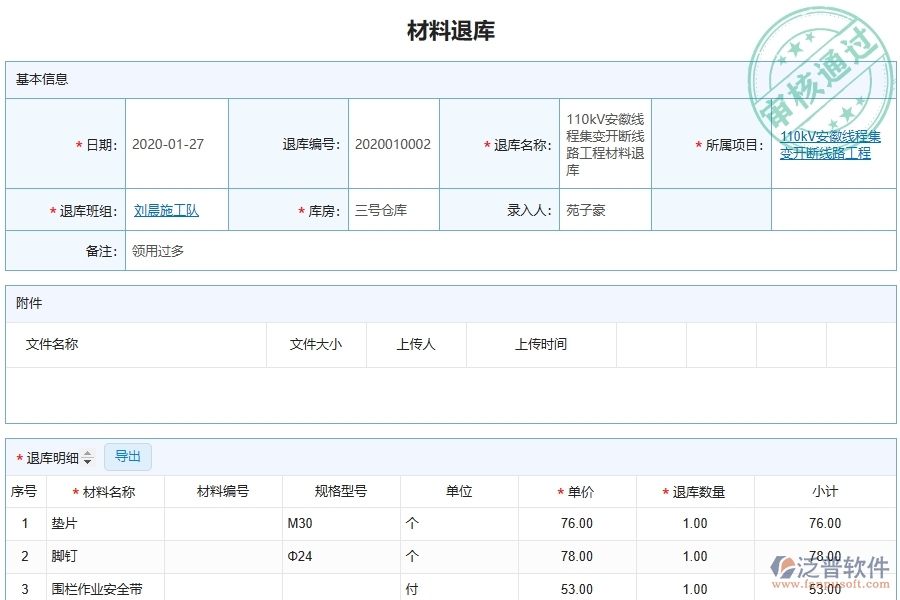The image size is (900, 600).
Task: Click the up sort arrow beside 退库明细
Action: [89, 453]
